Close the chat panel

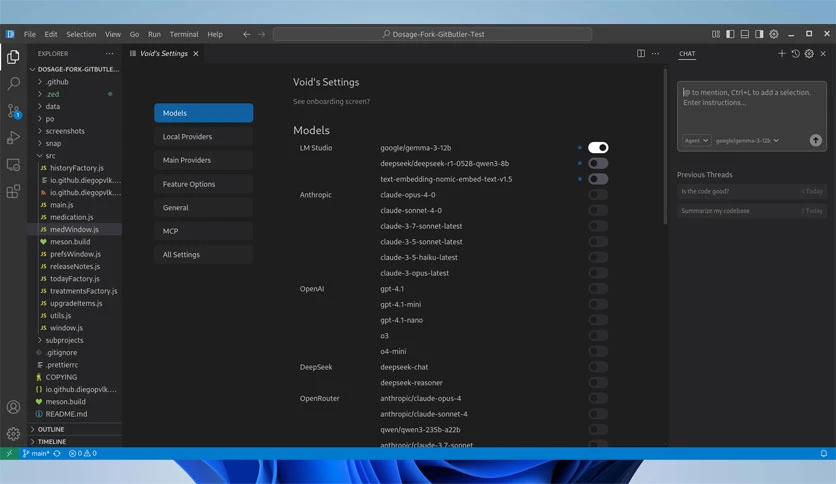823,53
